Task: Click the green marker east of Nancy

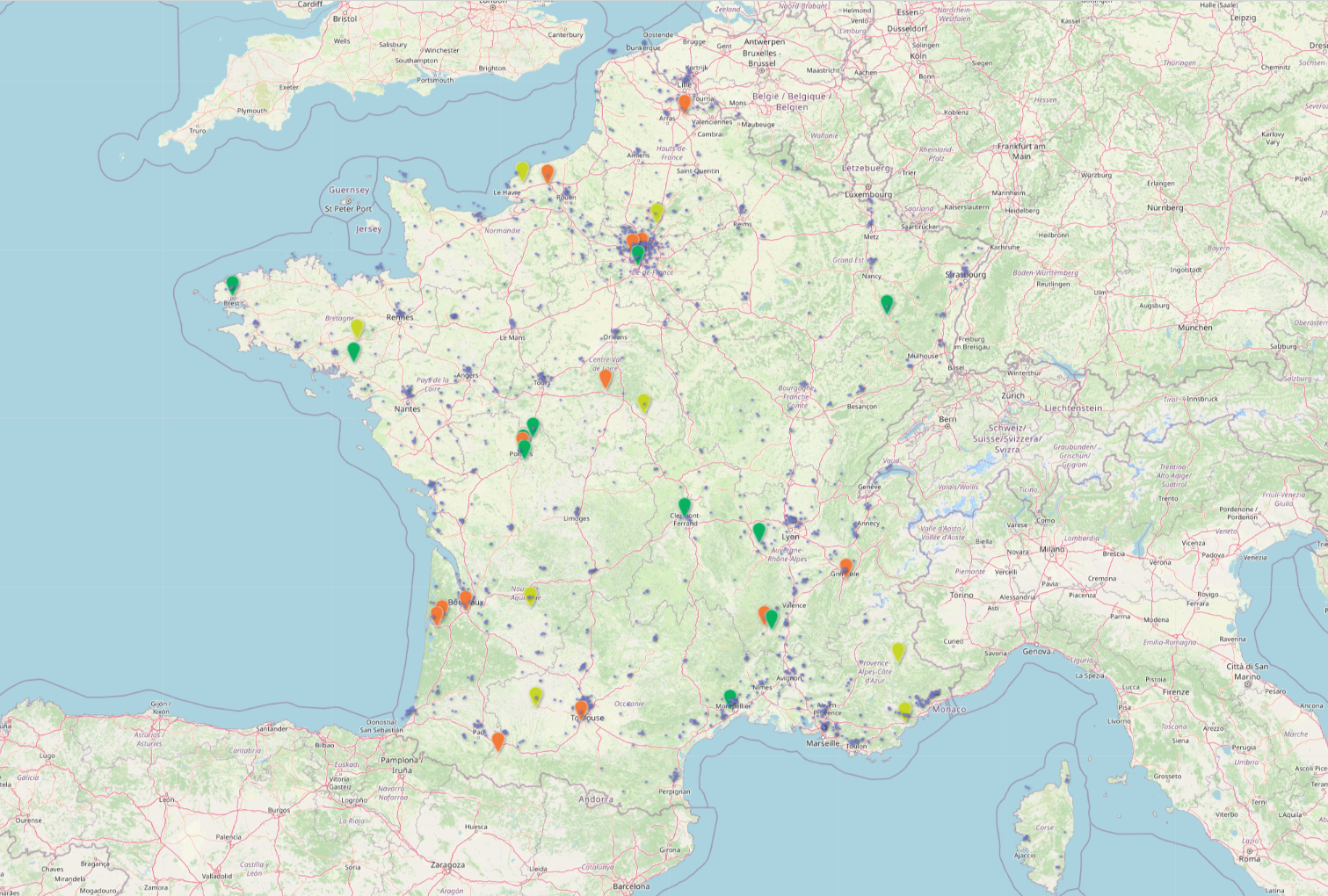Action: click(x=887, y=303)
